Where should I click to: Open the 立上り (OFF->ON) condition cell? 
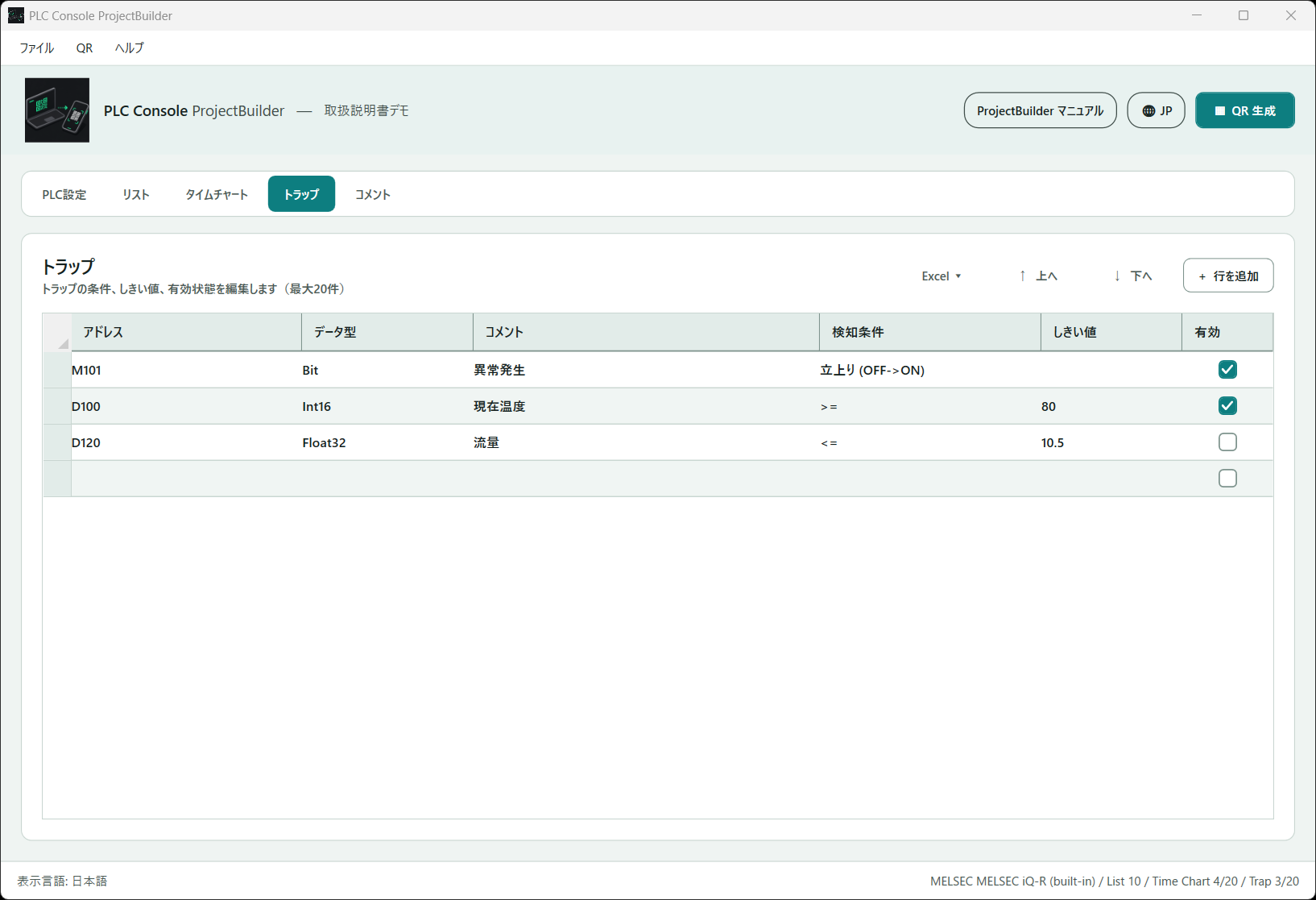(930, 370)
